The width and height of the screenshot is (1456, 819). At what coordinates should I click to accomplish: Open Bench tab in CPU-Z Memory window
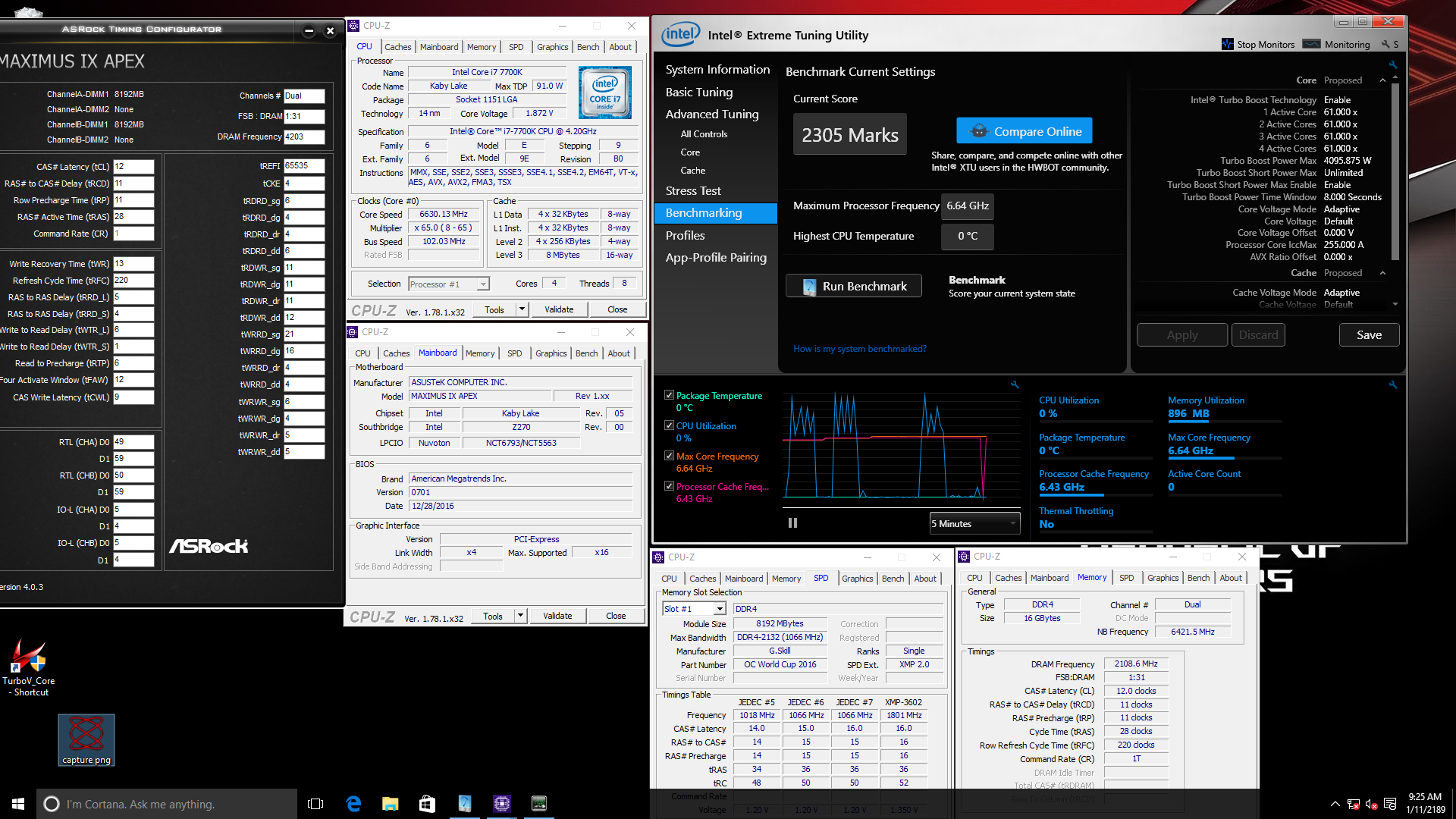click(1198, 578)
